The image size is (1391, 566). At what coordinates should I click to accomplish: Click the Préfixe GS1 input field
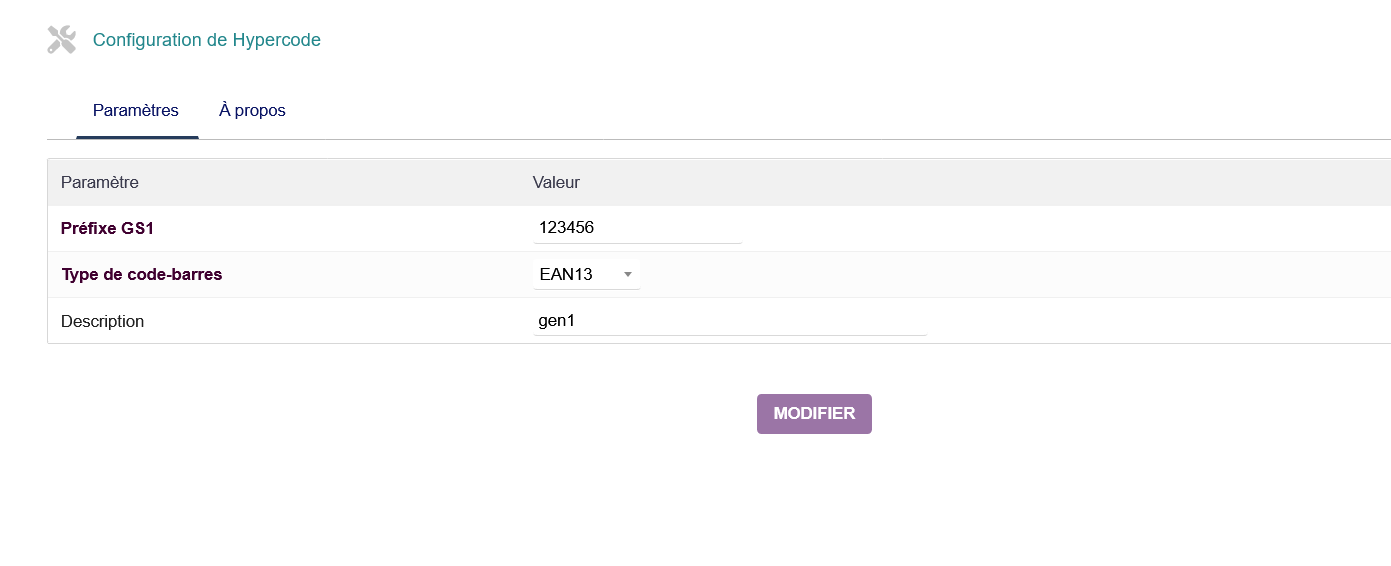pyautogui.click(x=637, y=228)
